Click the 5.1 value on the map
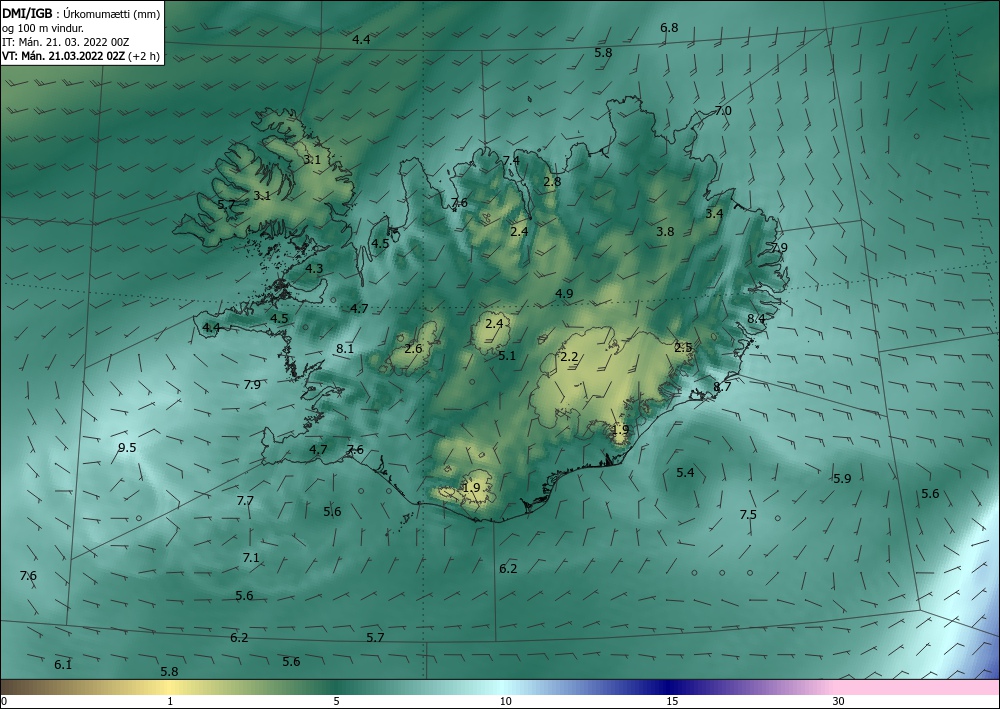Image resolution: width=1000 pixels, height=709 pixels. pos(507,356)
